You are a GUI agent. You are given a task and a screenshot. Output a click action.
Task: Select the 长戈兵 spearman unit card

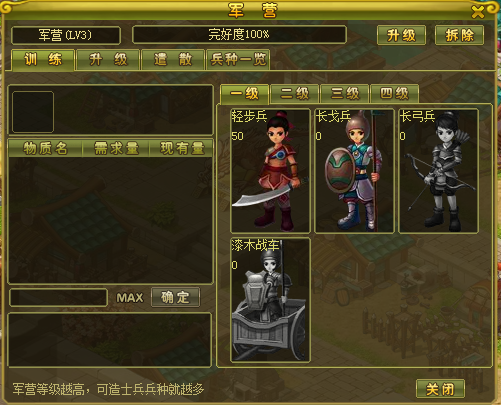(x=354, y=170)
